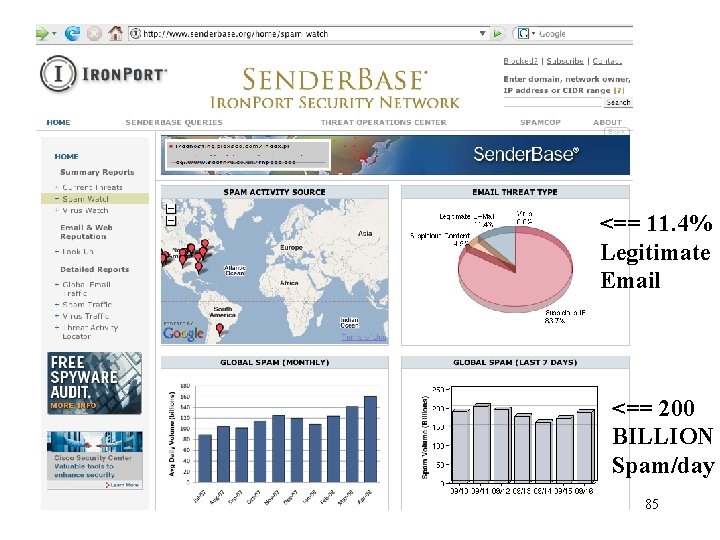This screenshot has width=720, height=540.
Task: Click the blue reload page icon
Action: (73, 34)
